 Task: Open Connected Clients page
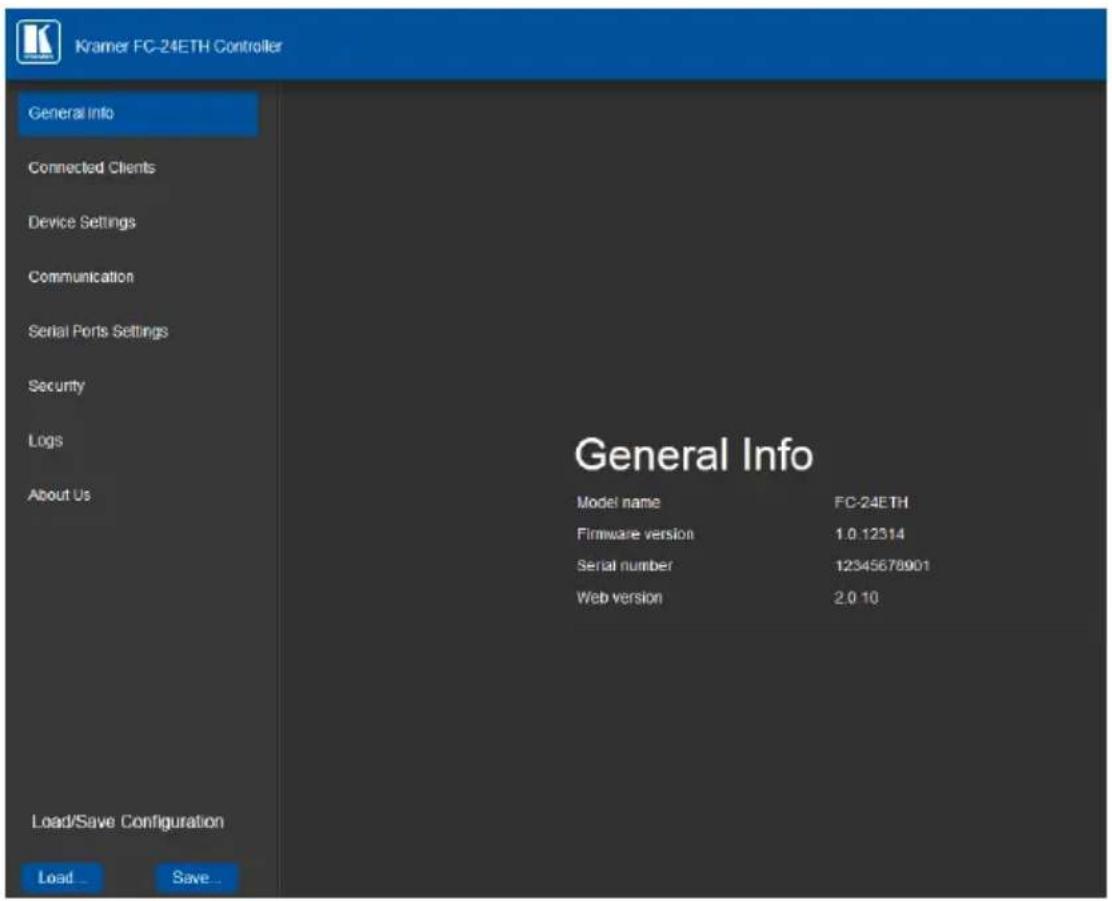pyautogui.click(x=91, y=168)
